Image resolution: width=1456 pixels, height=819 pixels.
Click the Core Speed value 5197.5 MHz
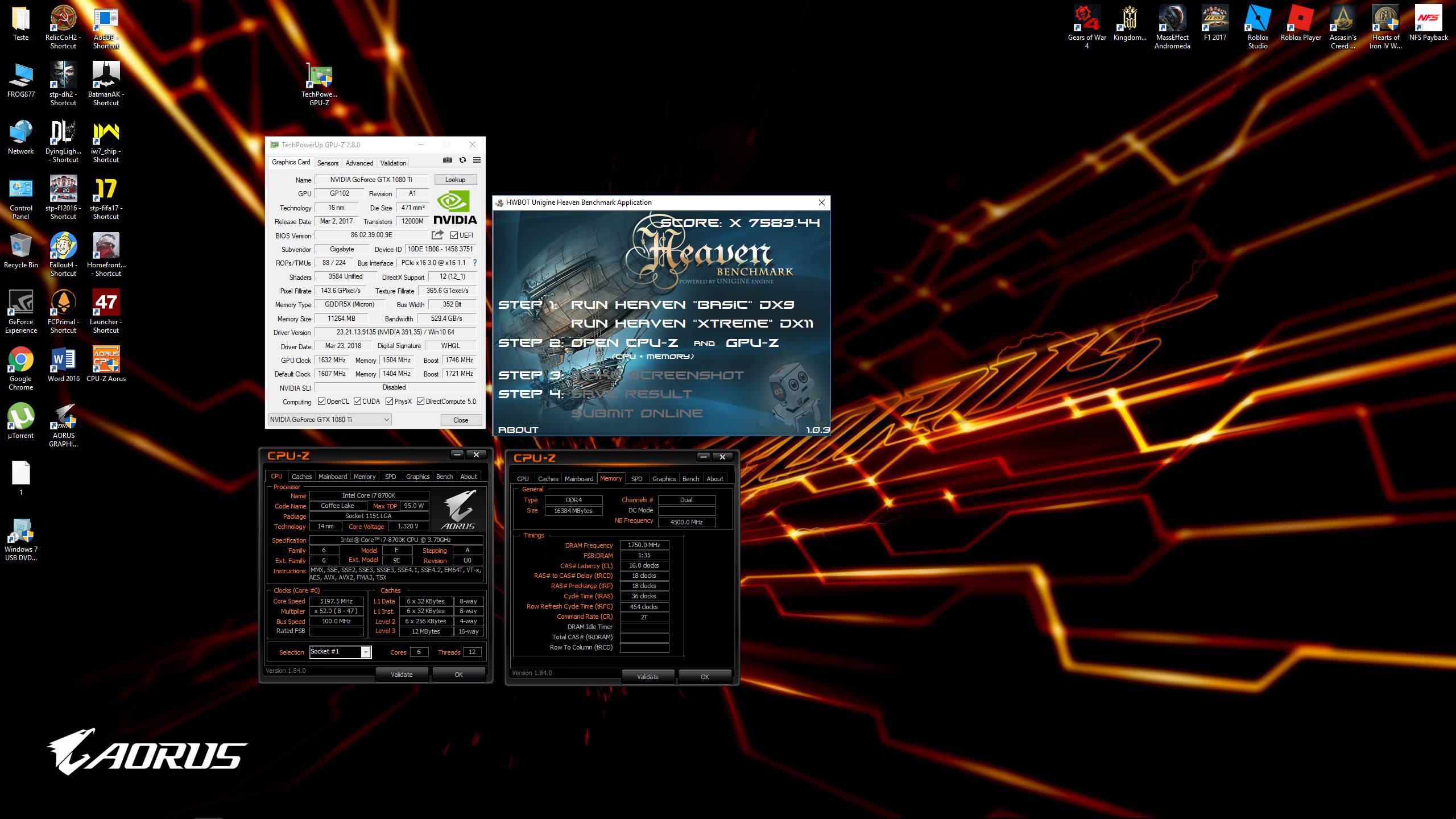336,601
